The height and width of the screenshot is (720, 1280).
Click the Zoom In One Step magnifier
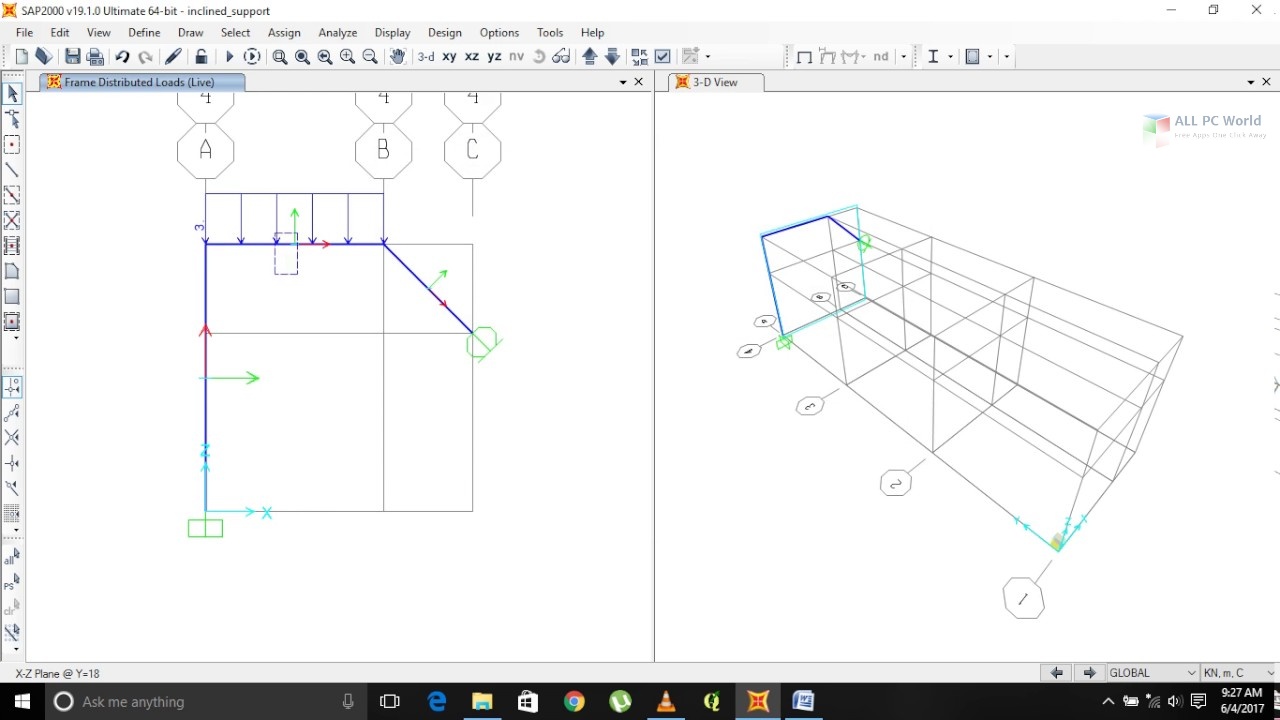(347, 57)
